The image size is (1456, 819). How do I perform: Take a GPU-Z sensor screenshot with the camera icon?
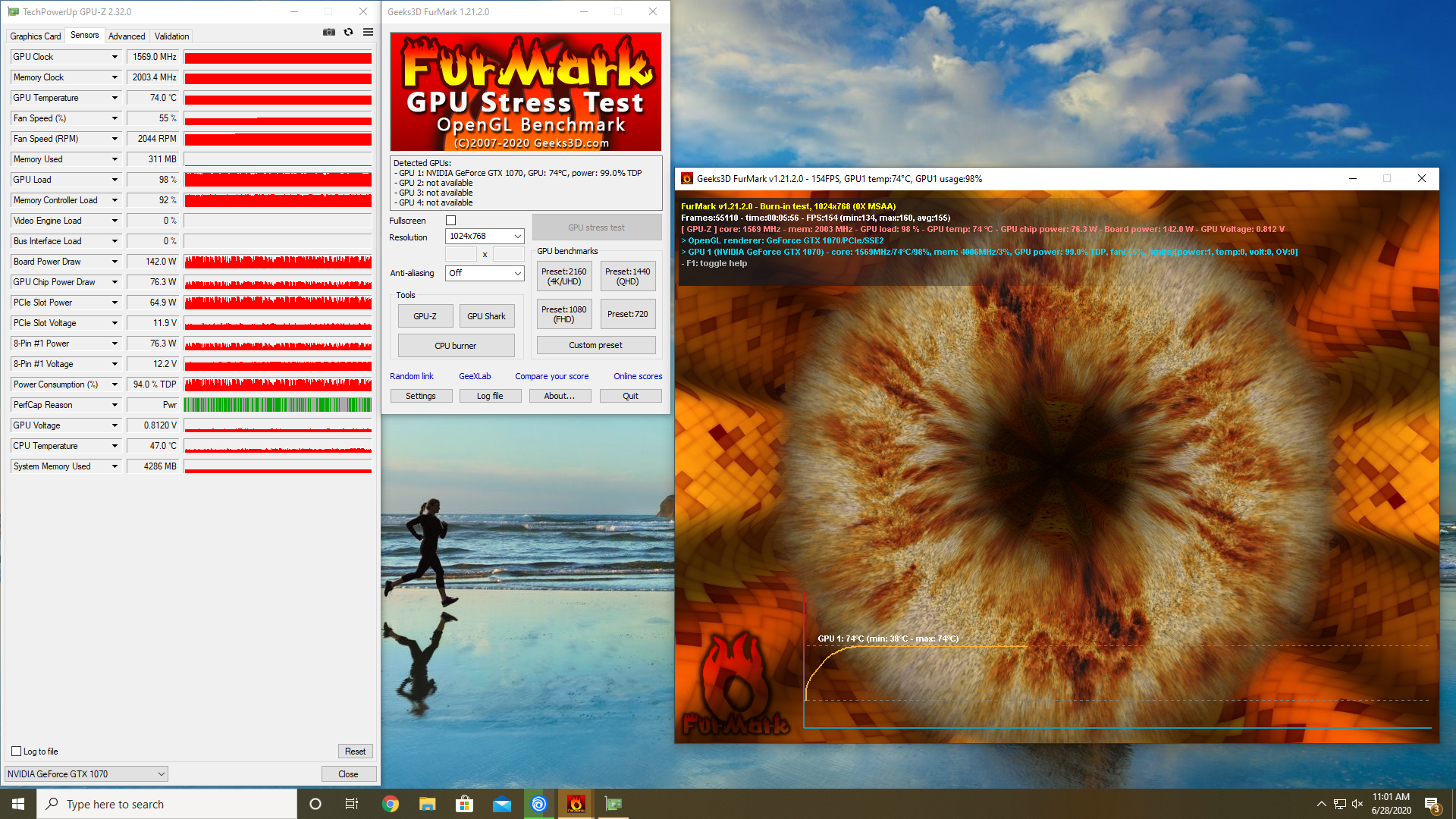pos(329,33)
